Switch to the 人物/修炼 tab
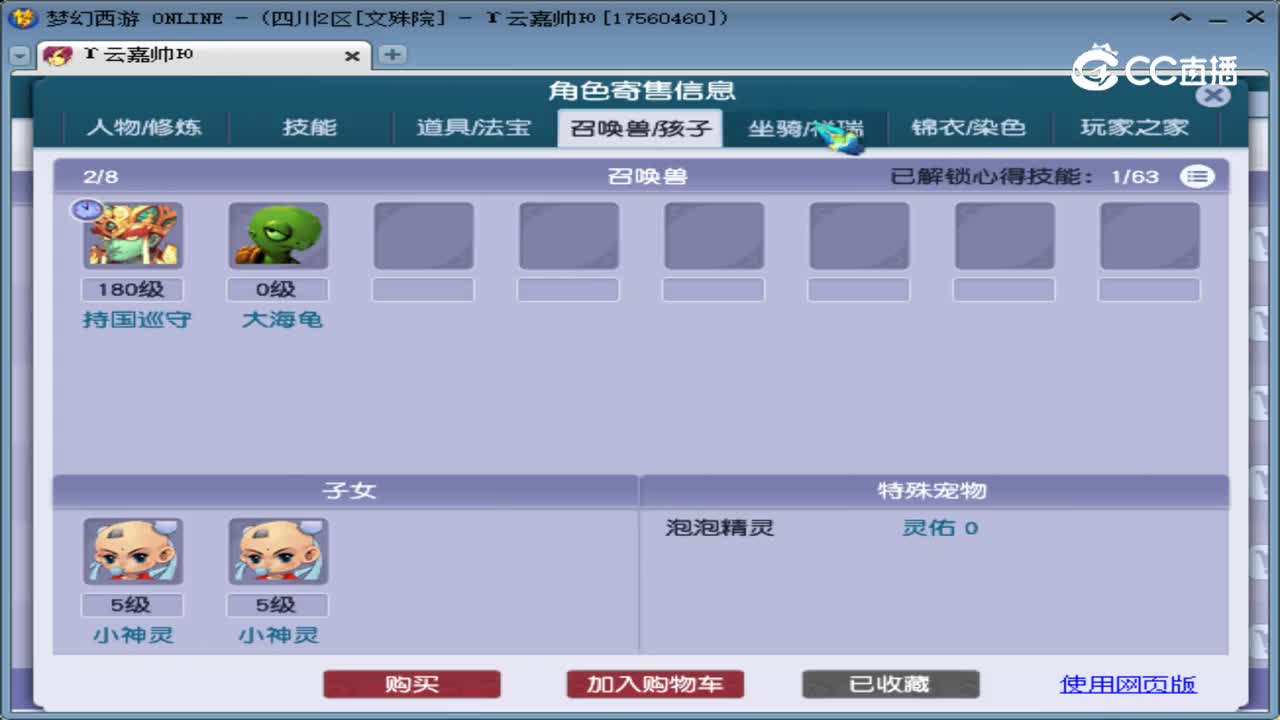This screenshot has height=720, width=1280. [144, 128]
